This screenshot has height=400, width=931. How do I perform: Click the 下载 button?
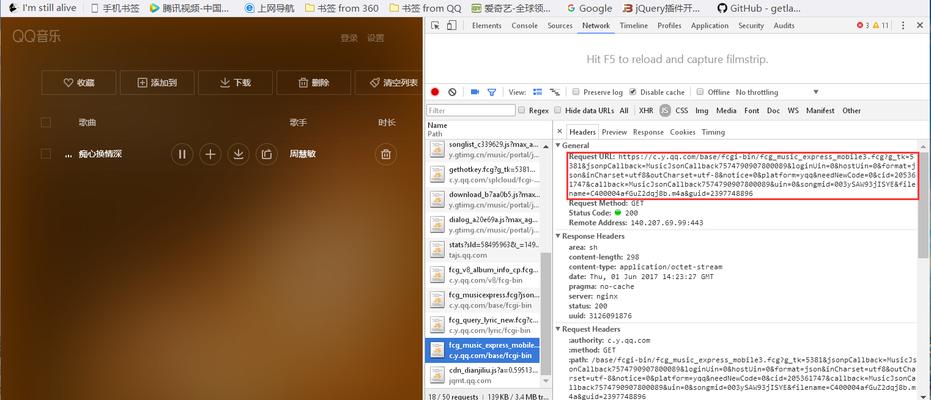coord(235,82)
